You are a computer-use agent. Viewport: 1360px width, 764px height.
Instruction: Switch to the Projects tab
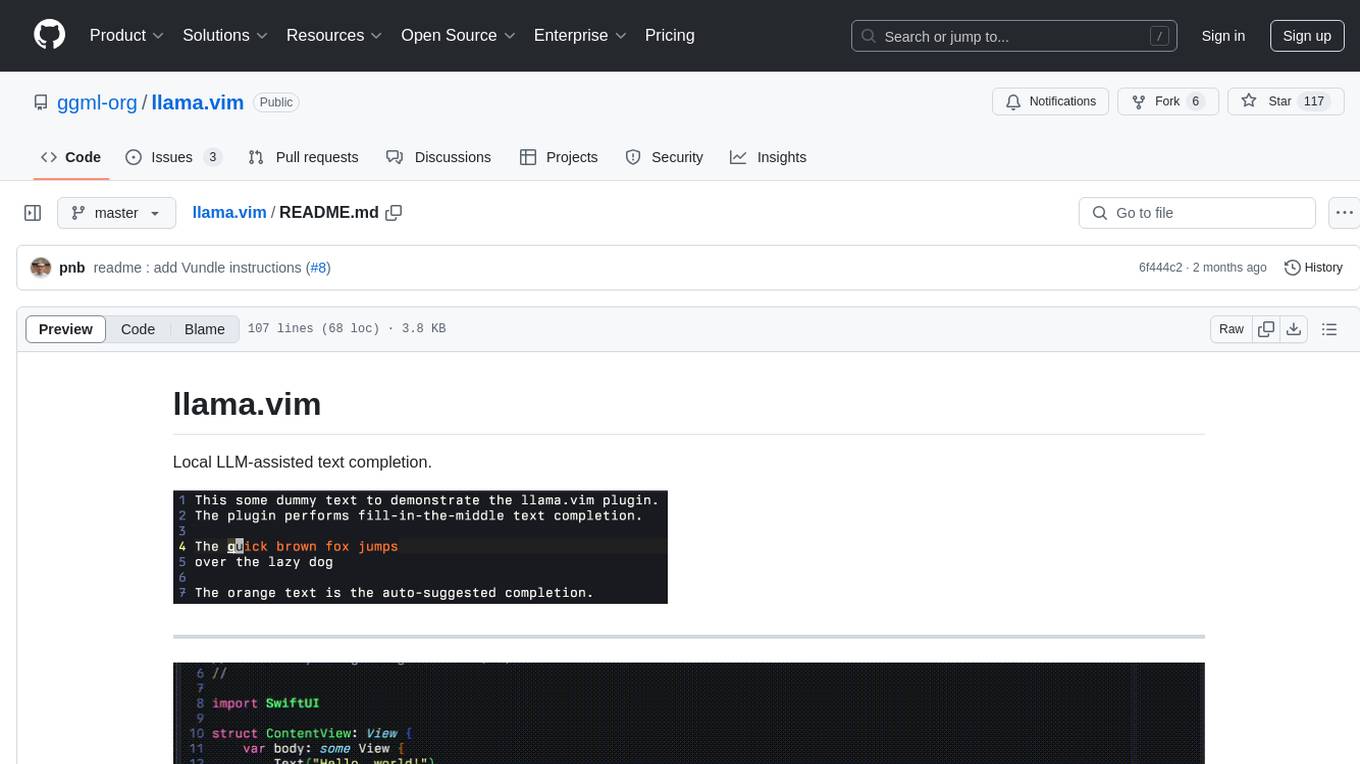[x=559, y=157]
